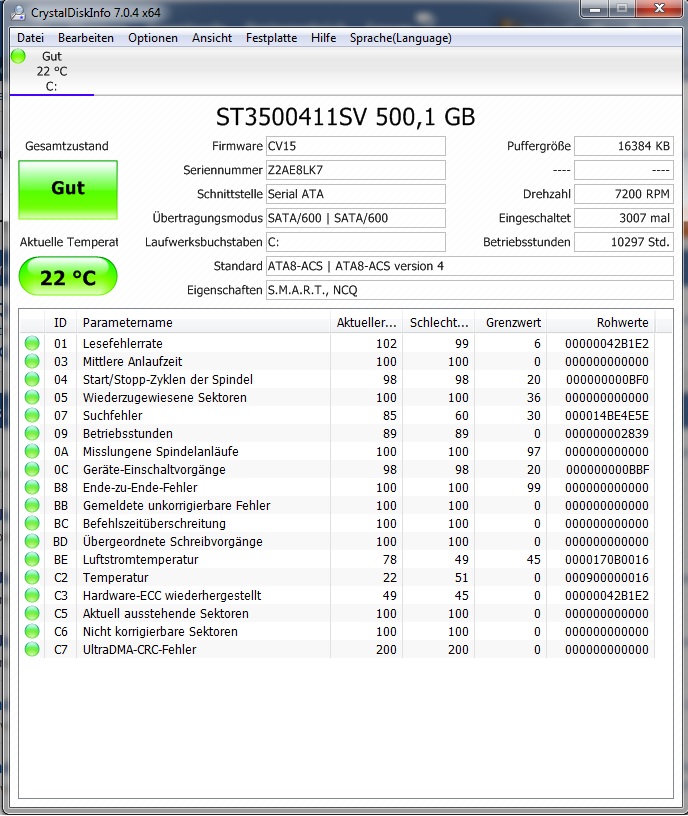The image size is (688, 816).
Task: Click the status icon for Mittlere Anlaufzeit row
Action: pyautogui.click(x=32, y=361)
